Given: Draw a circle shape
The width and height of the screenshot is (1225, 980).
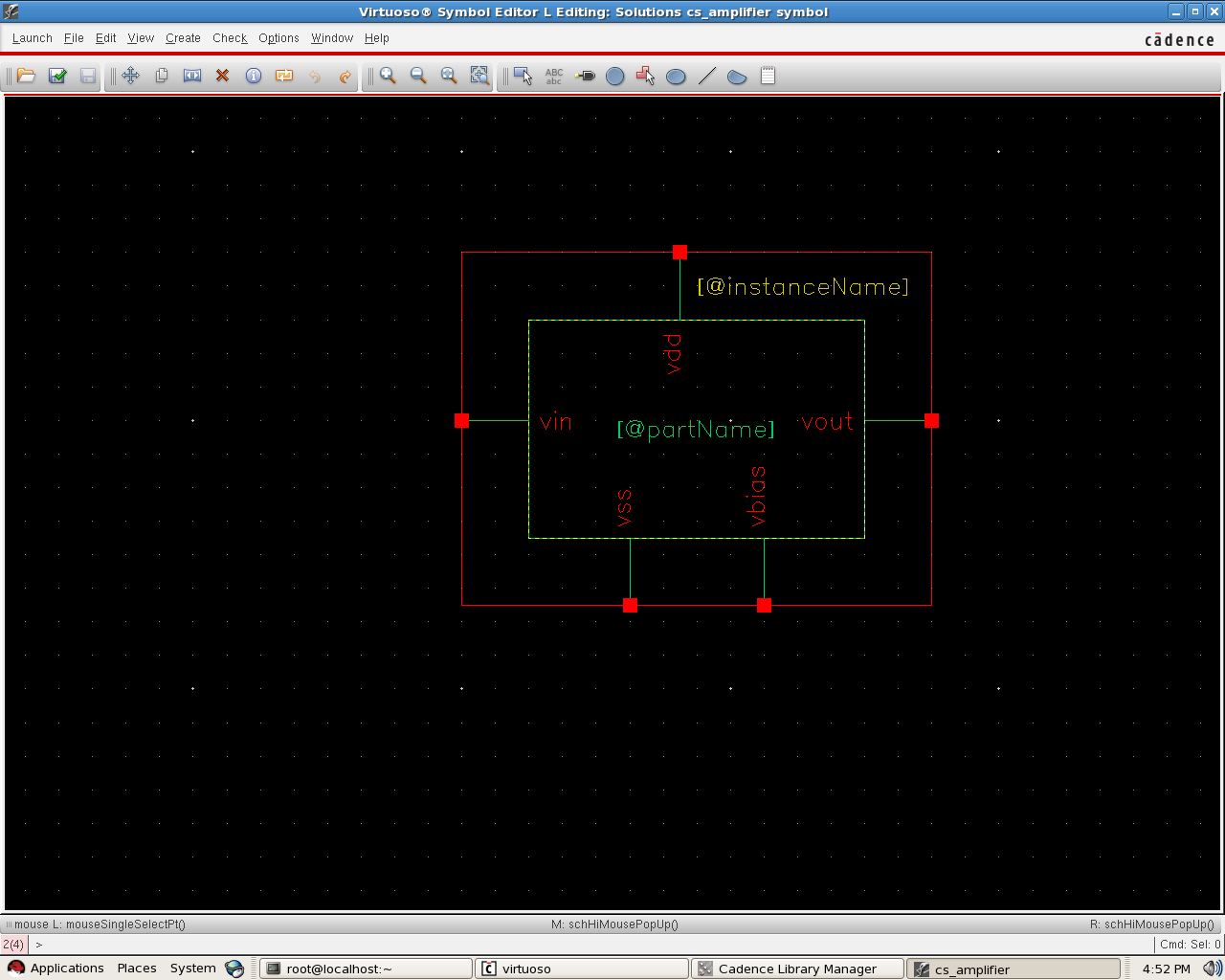Looking at the screenshot, I should click(x=615, y=76).
